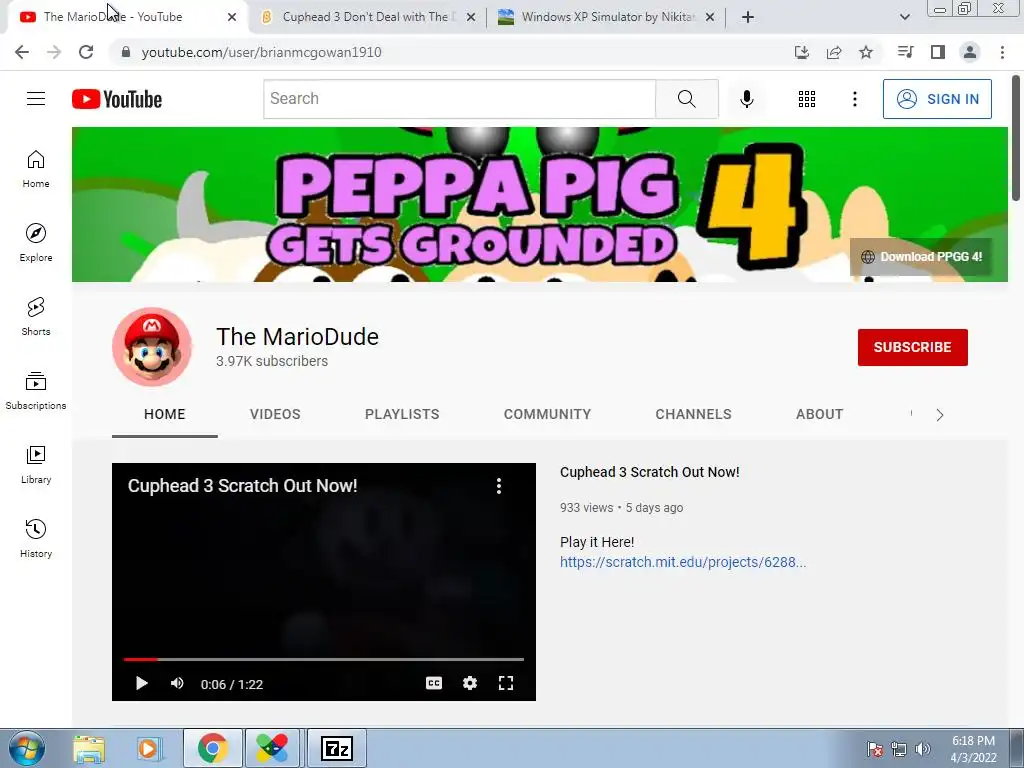This screenshot has height=768, width=1024.
Task: Open Windows Explorer from the taskbar
Action: (x=89, y=748)
